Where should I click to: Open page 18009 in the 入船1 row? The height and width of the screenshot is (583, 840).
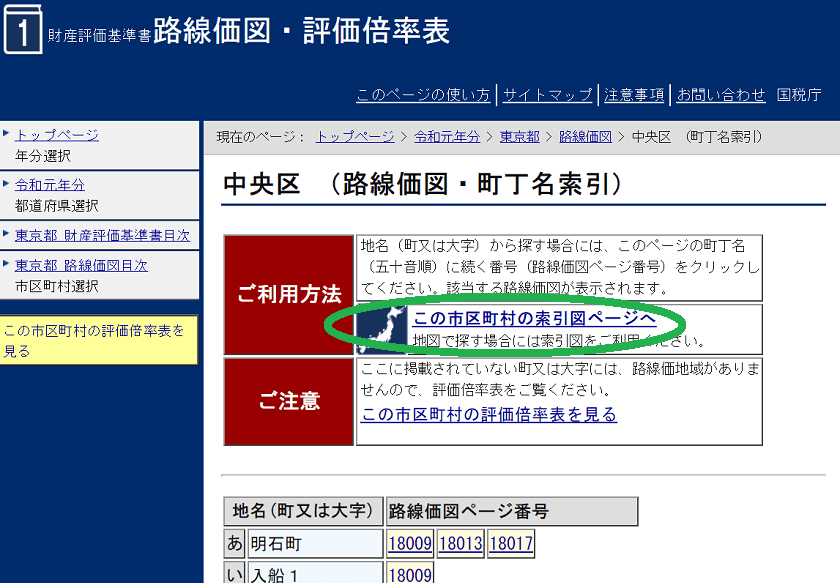click(x=409, y=575)
